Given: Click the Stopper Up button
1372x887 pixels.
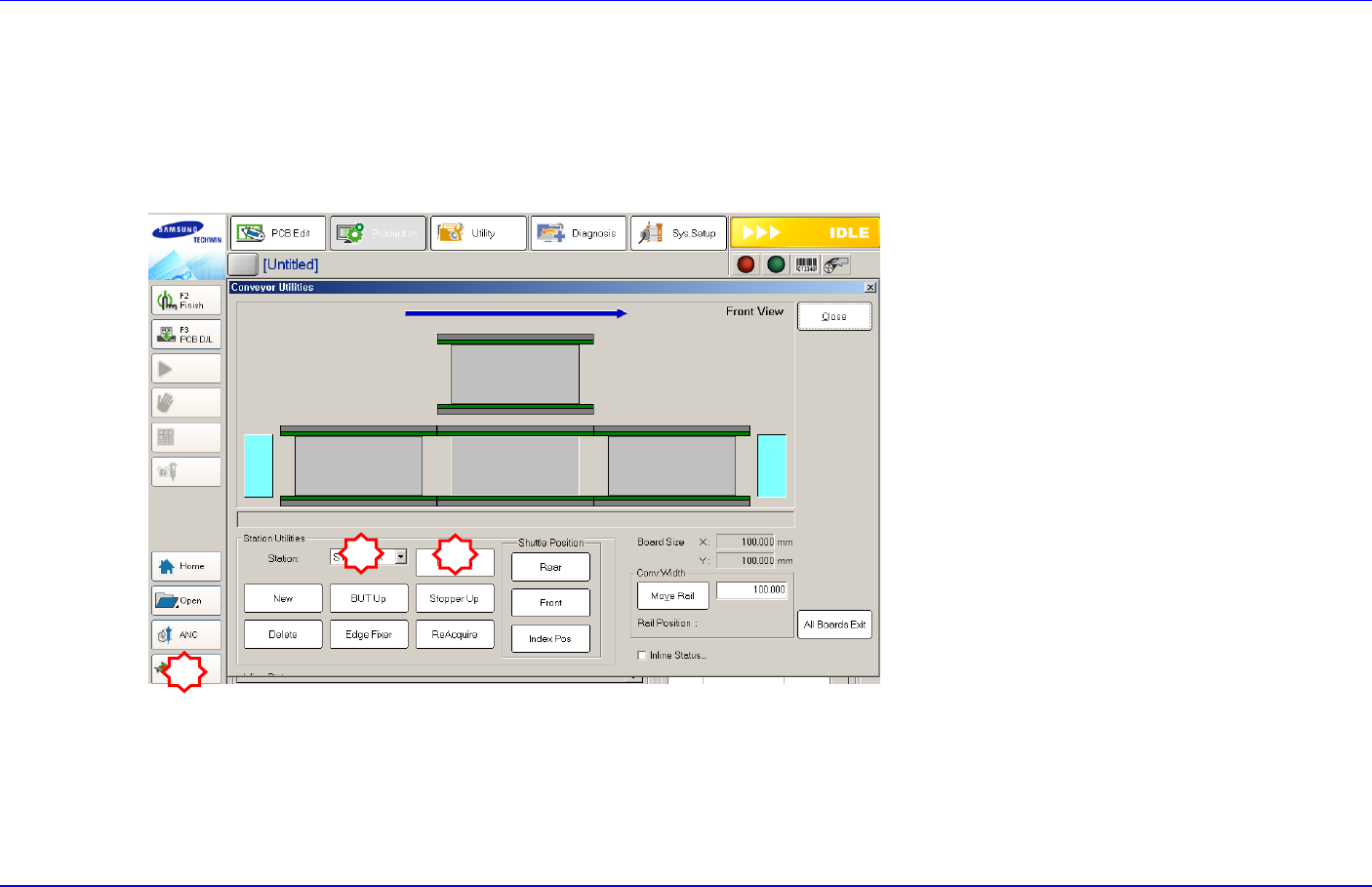Looking at the screenshot, I should coord(455,598).
